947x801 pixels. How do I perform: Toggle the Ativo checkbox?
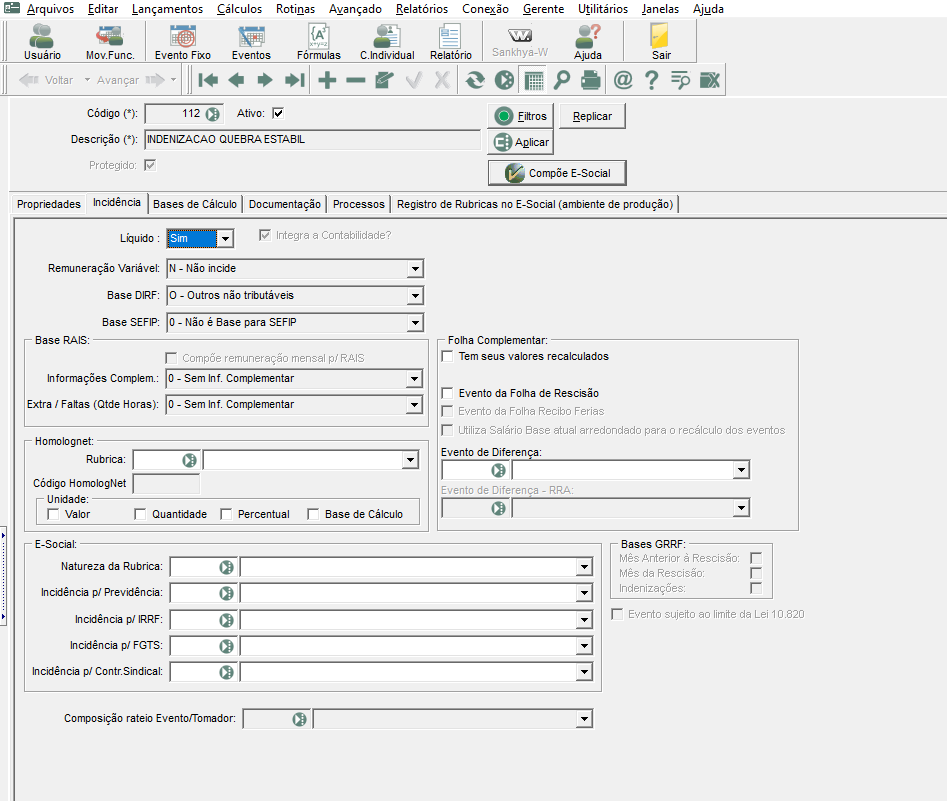[278, 113]
